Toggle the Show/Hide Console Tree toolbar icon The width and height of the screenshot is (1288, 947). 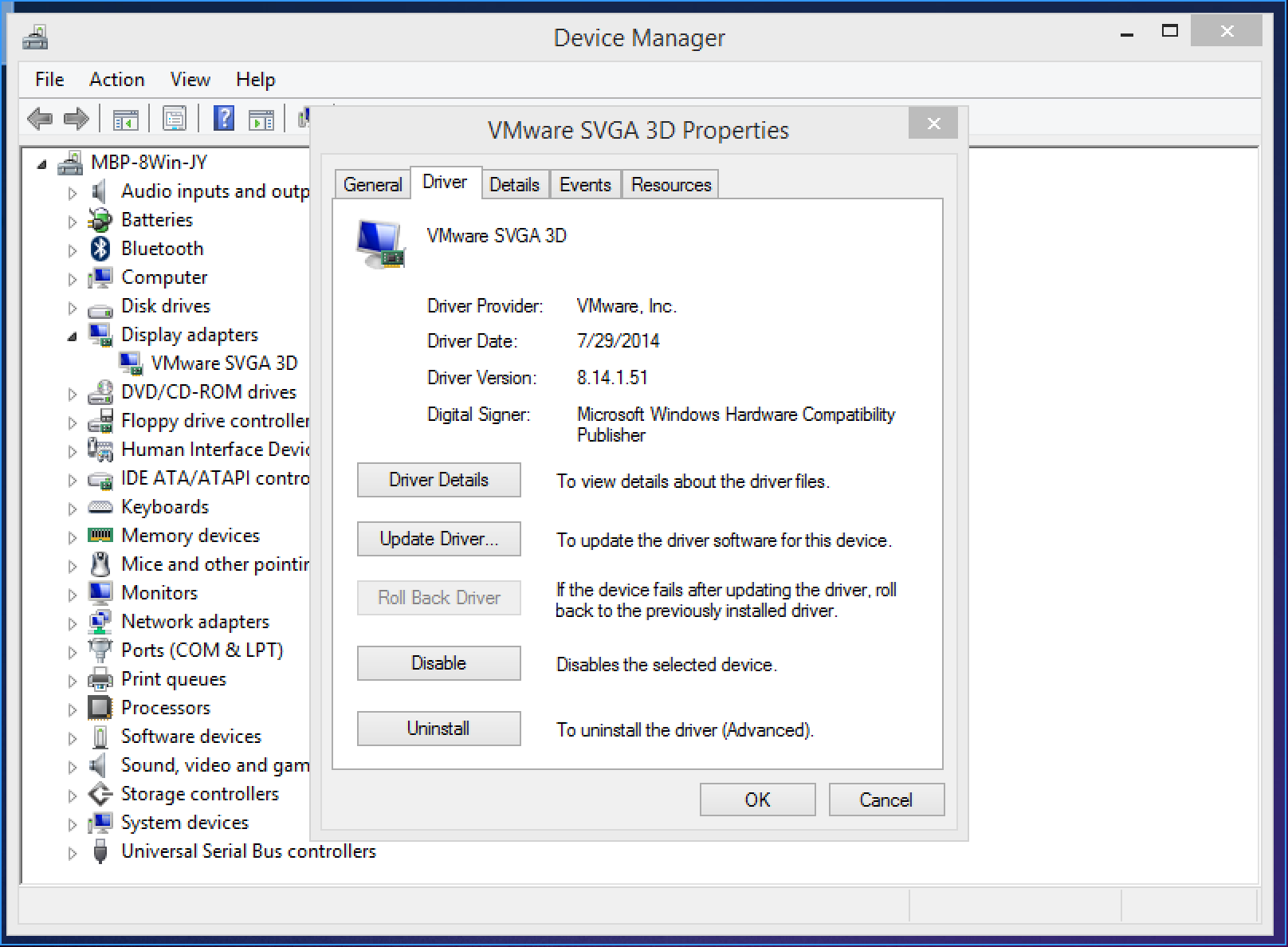point(125,120)
